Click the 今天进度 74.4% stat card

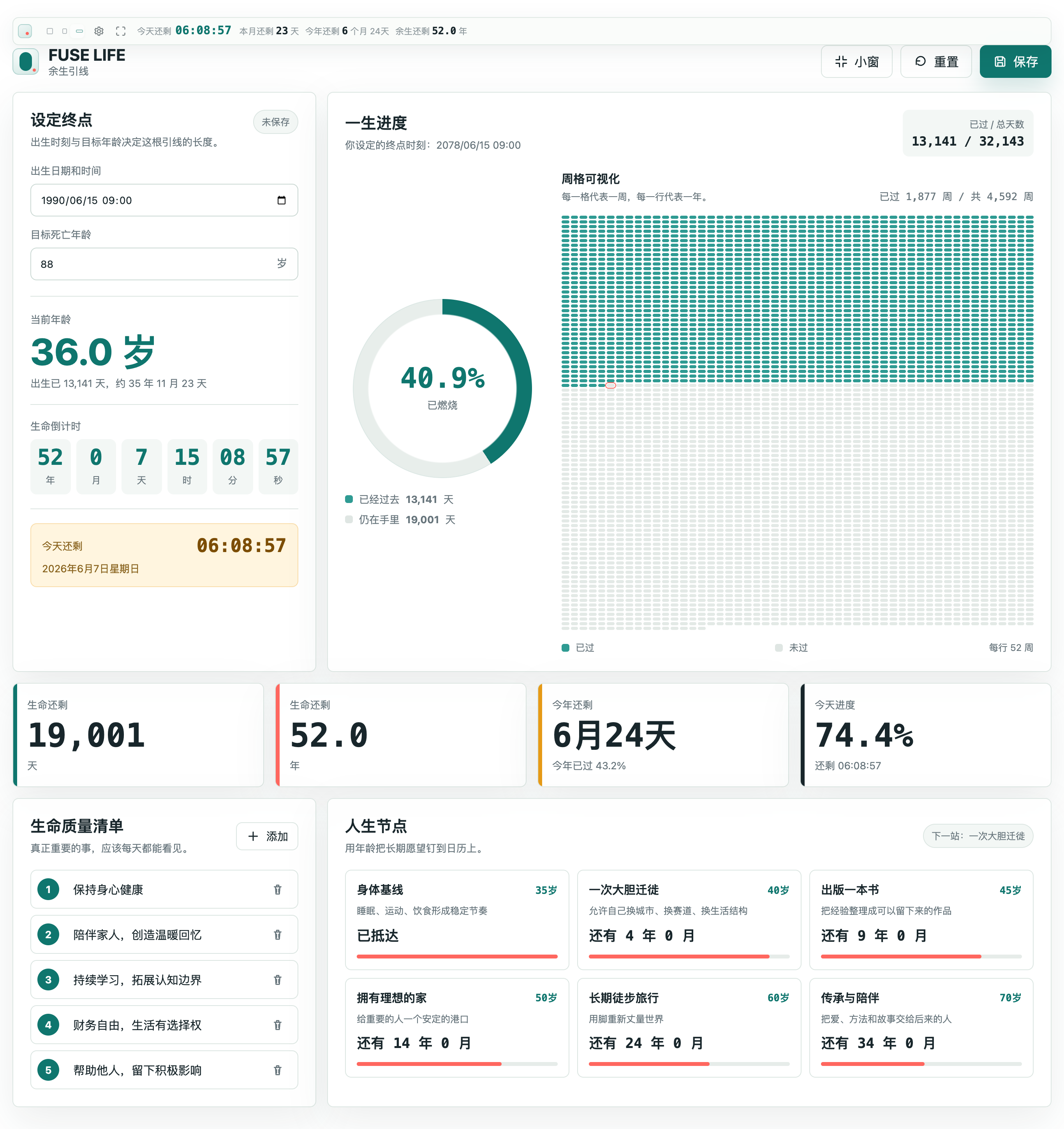tap(926, 735)
